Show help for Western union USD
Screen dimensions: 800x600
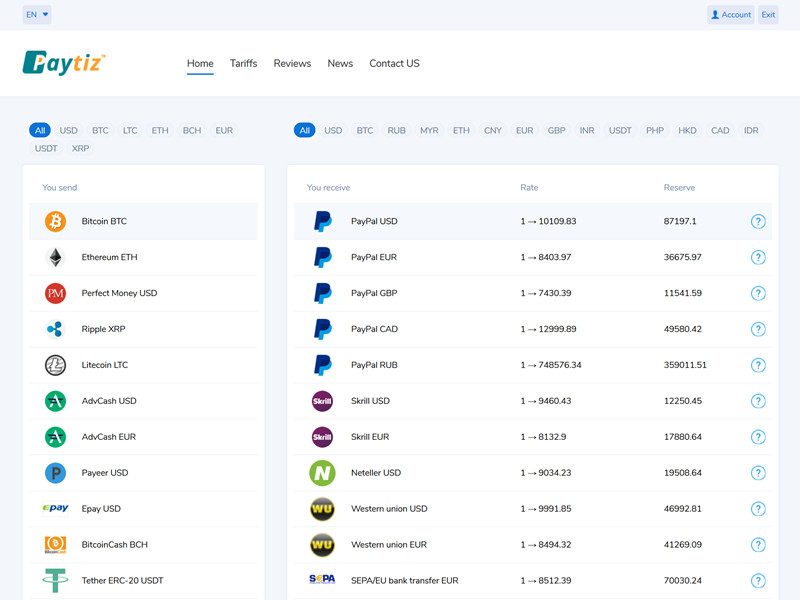point(758,509)
